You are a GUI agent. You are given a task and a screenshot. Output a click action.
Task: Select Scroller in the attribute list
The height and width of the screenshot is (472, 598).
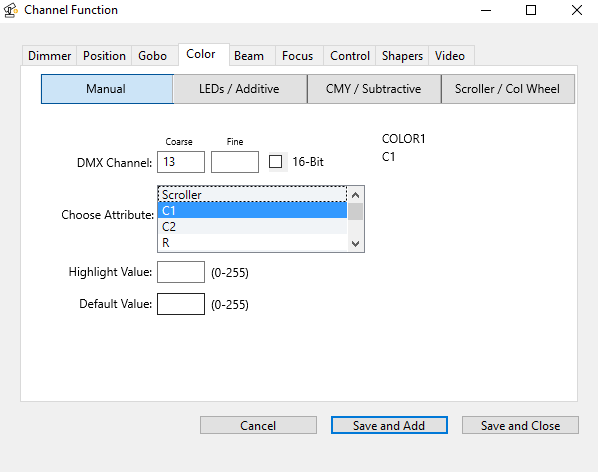tap(252, 194)
